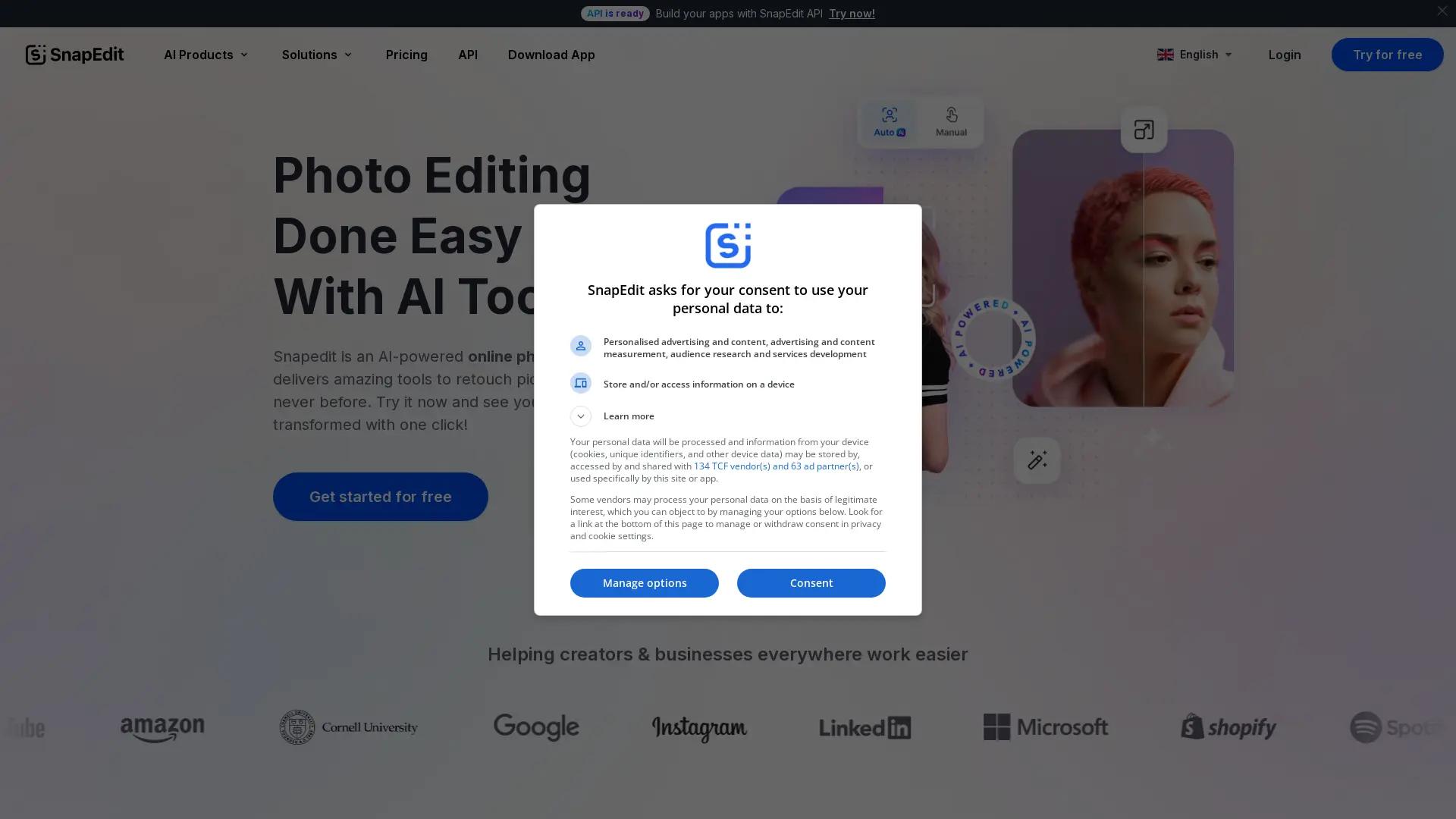Click the Shopify logo
This screenshot has height=819, width=1456.
pyautogui.click(x=1228, y=726)
